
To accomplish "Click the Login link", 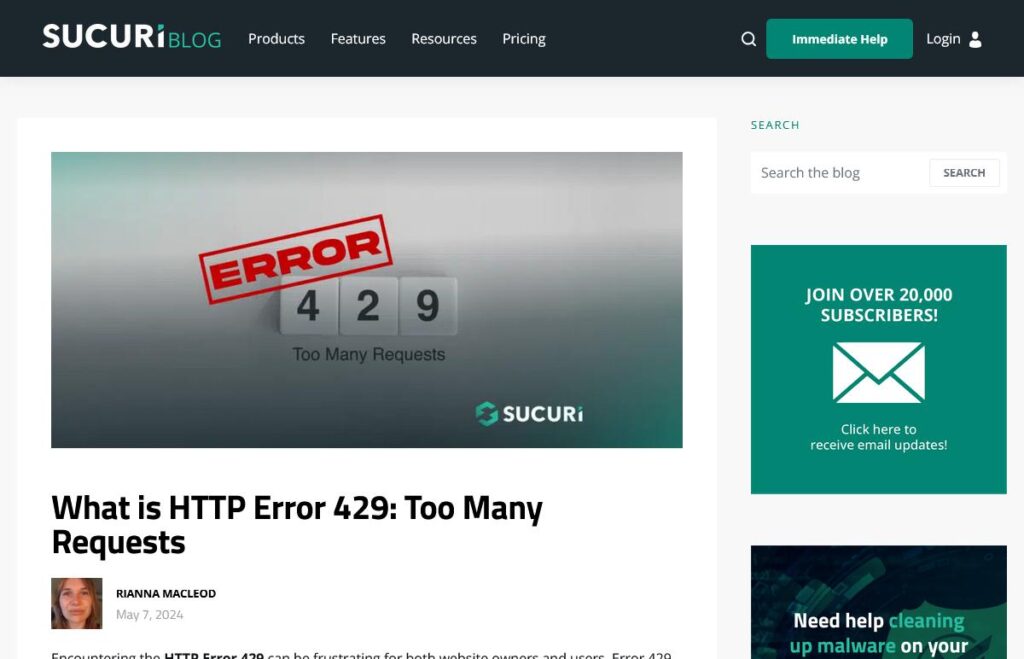I will click(x=943, y=39).
